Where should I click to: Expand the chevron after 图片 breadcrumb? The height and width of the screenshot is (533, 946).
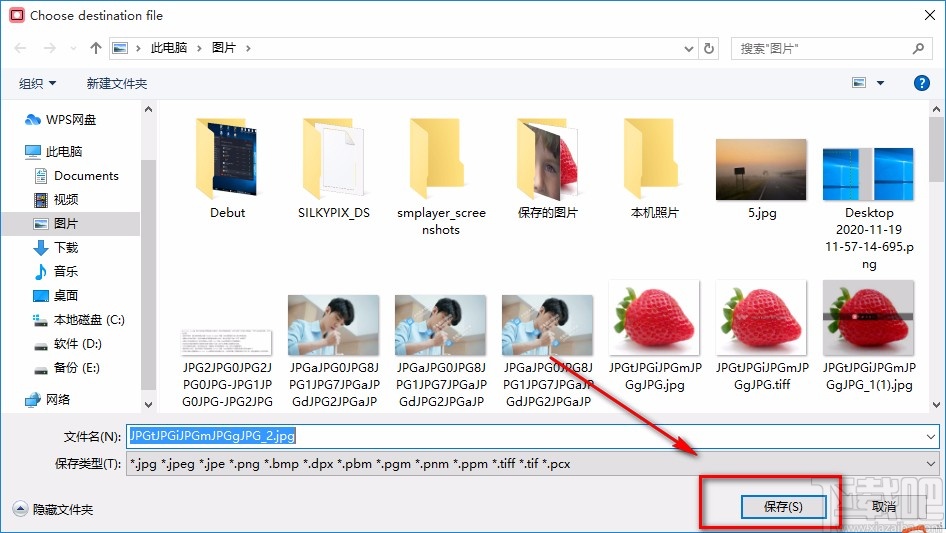(248, 48)
